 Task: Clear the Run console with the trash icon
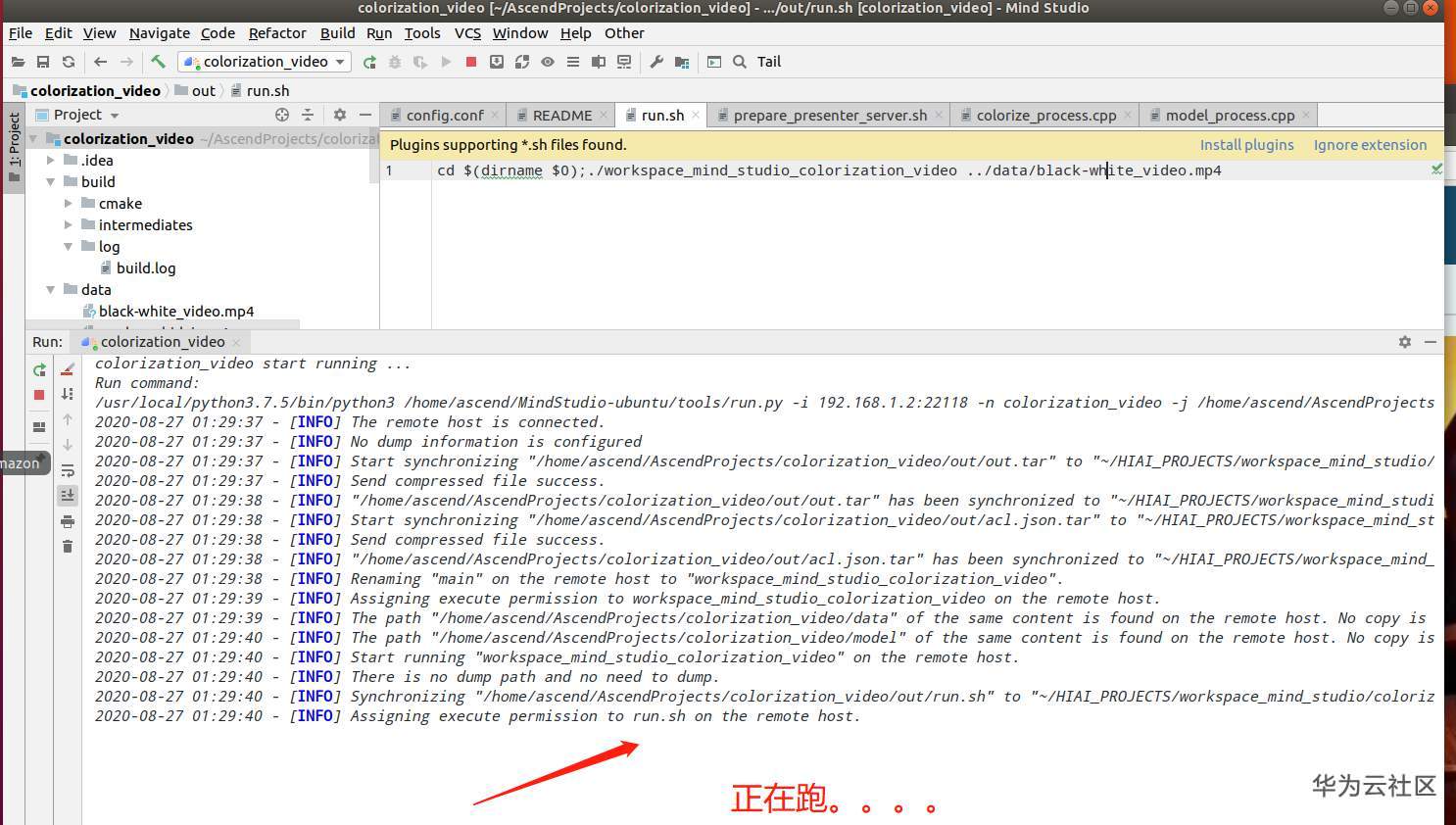(68, 547)
